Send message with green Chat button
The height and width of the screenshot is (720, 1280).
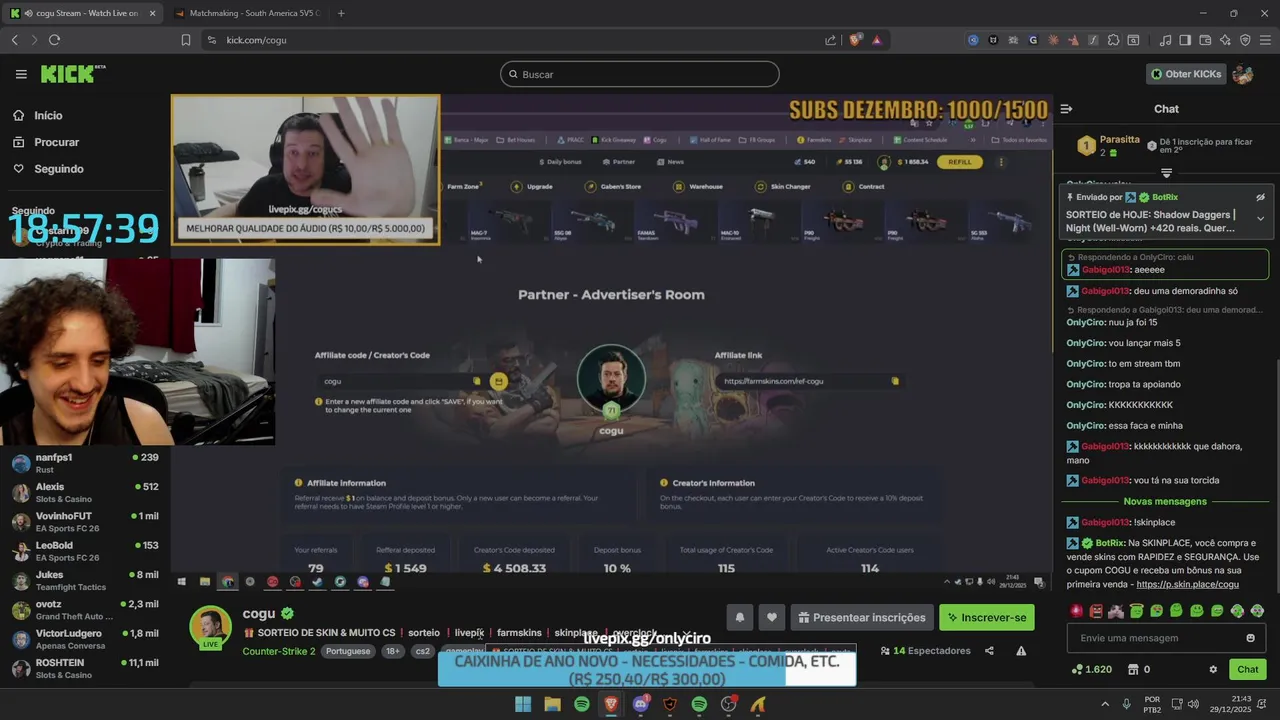coord(1247,669)
